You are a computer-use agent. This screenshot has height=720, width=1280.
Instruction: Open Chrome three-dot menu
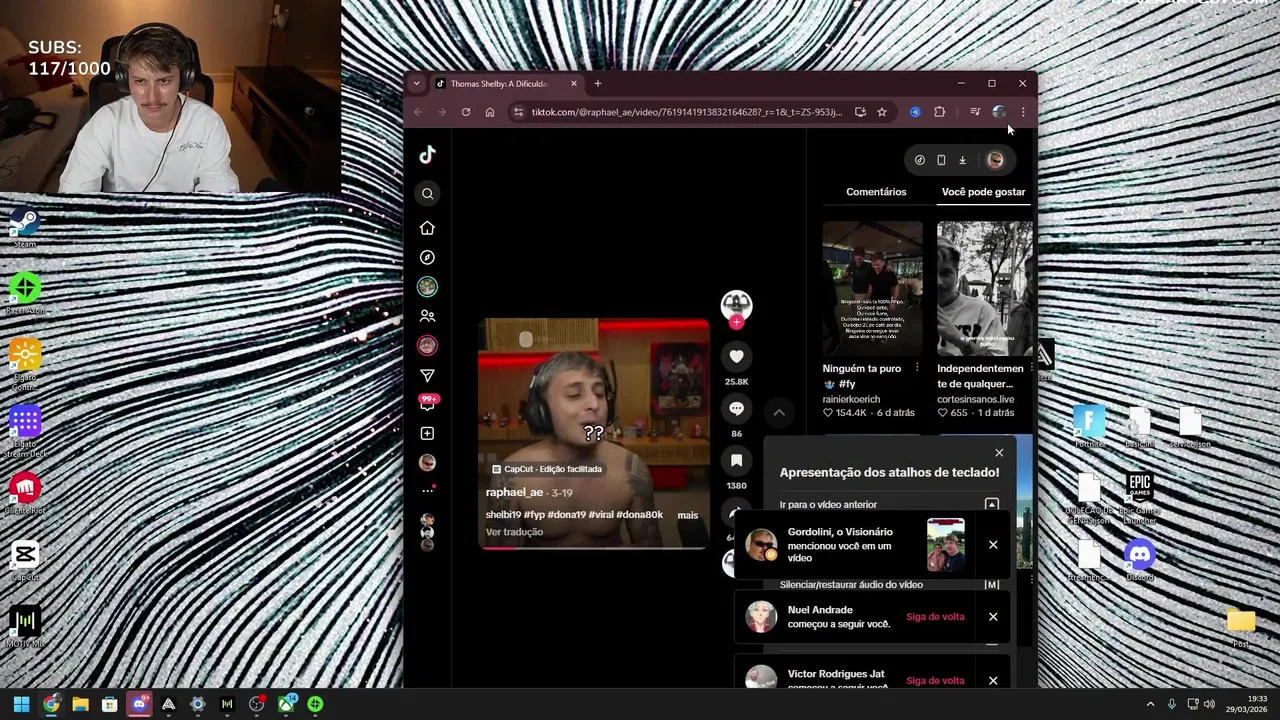point(1023,112)
